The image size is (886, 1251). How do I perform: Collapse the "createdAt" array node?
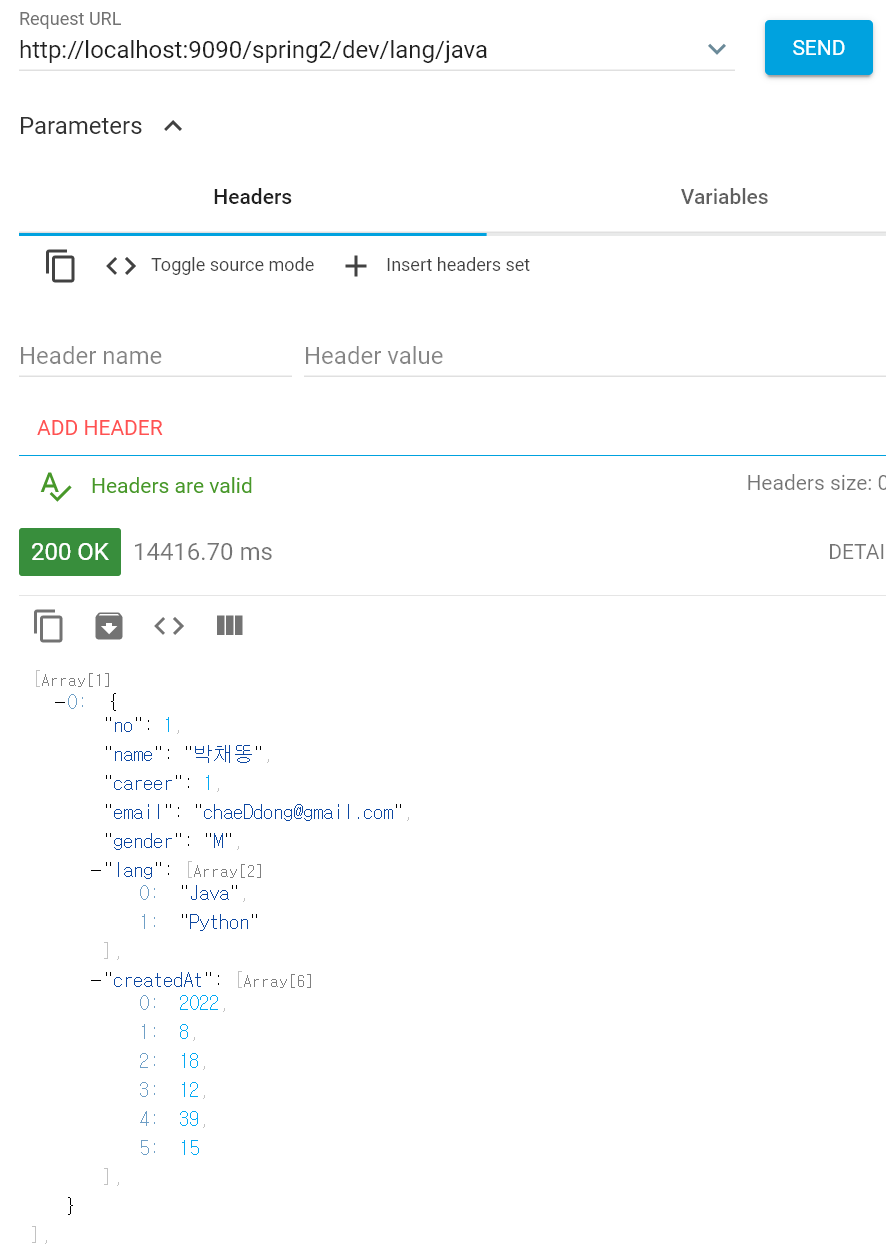(96, 981)
